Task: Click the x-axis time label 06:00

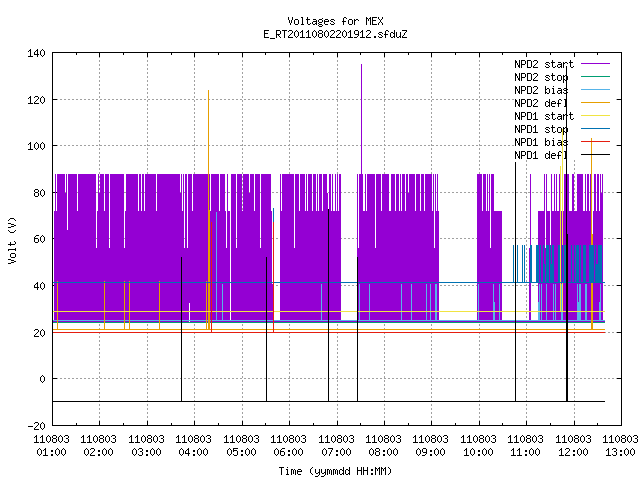Action: tap(289, 452)
